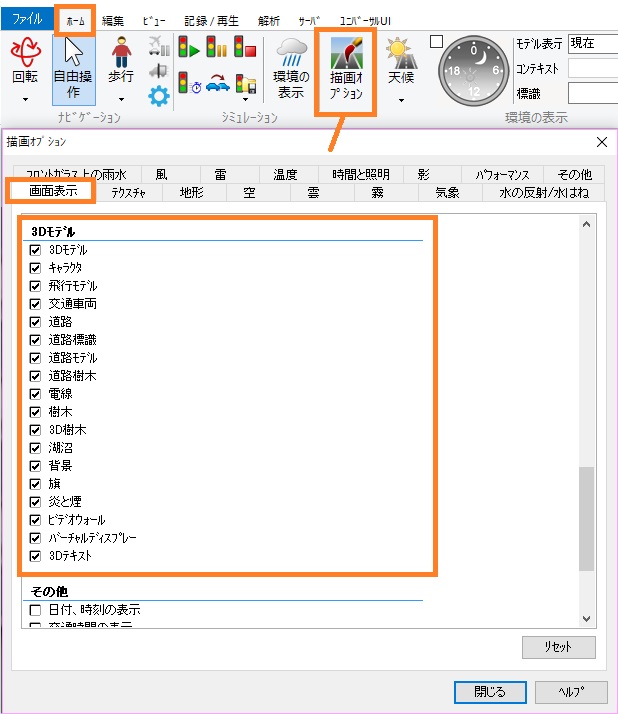The image size is (618, 714).
Task: Pause traffic simulation signal icon
Action: 217,46
